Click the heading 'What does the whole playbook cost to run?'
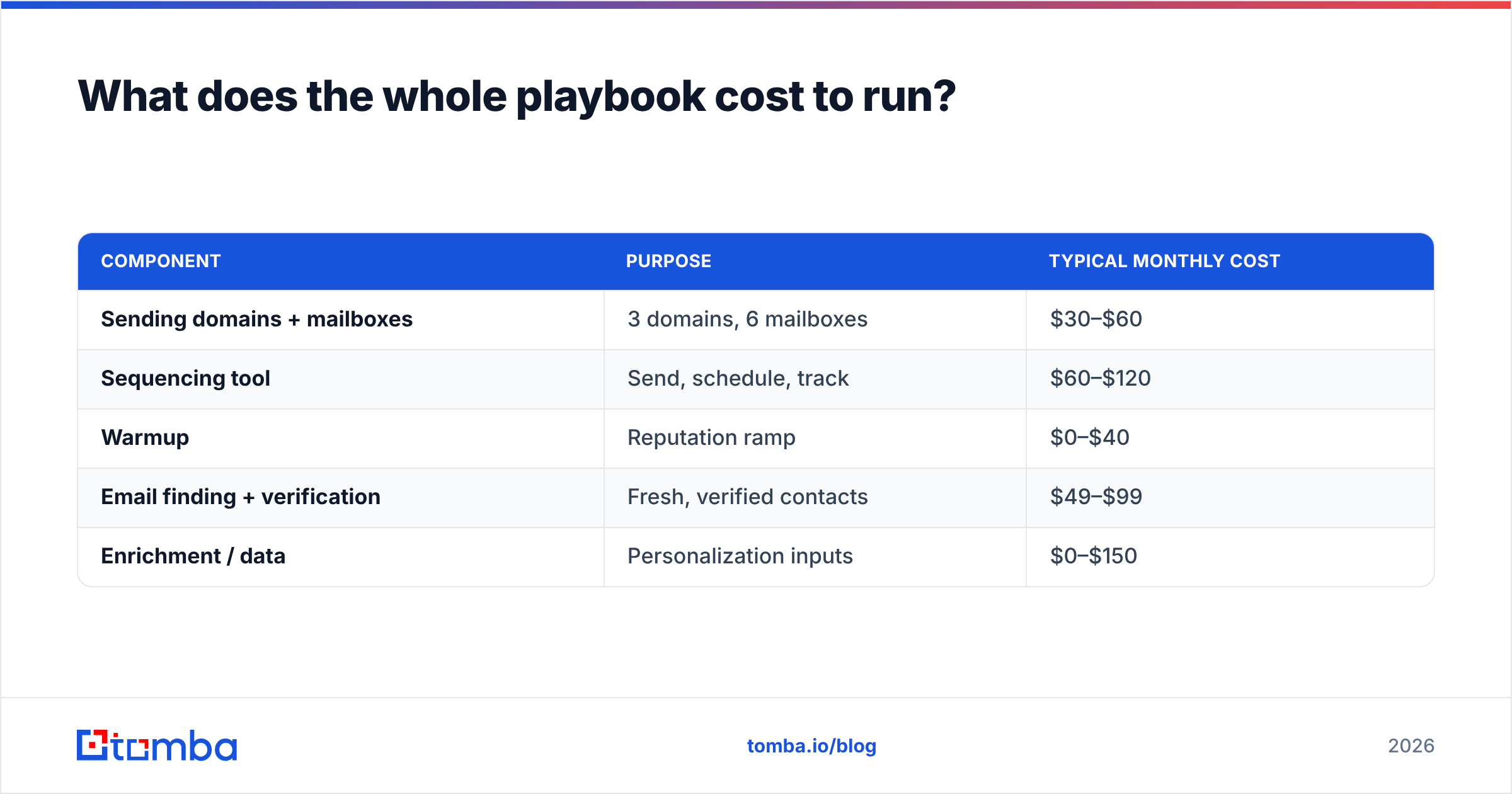Image resolution: width=1512 pixels, height=794 pixels. coord(517,96)
